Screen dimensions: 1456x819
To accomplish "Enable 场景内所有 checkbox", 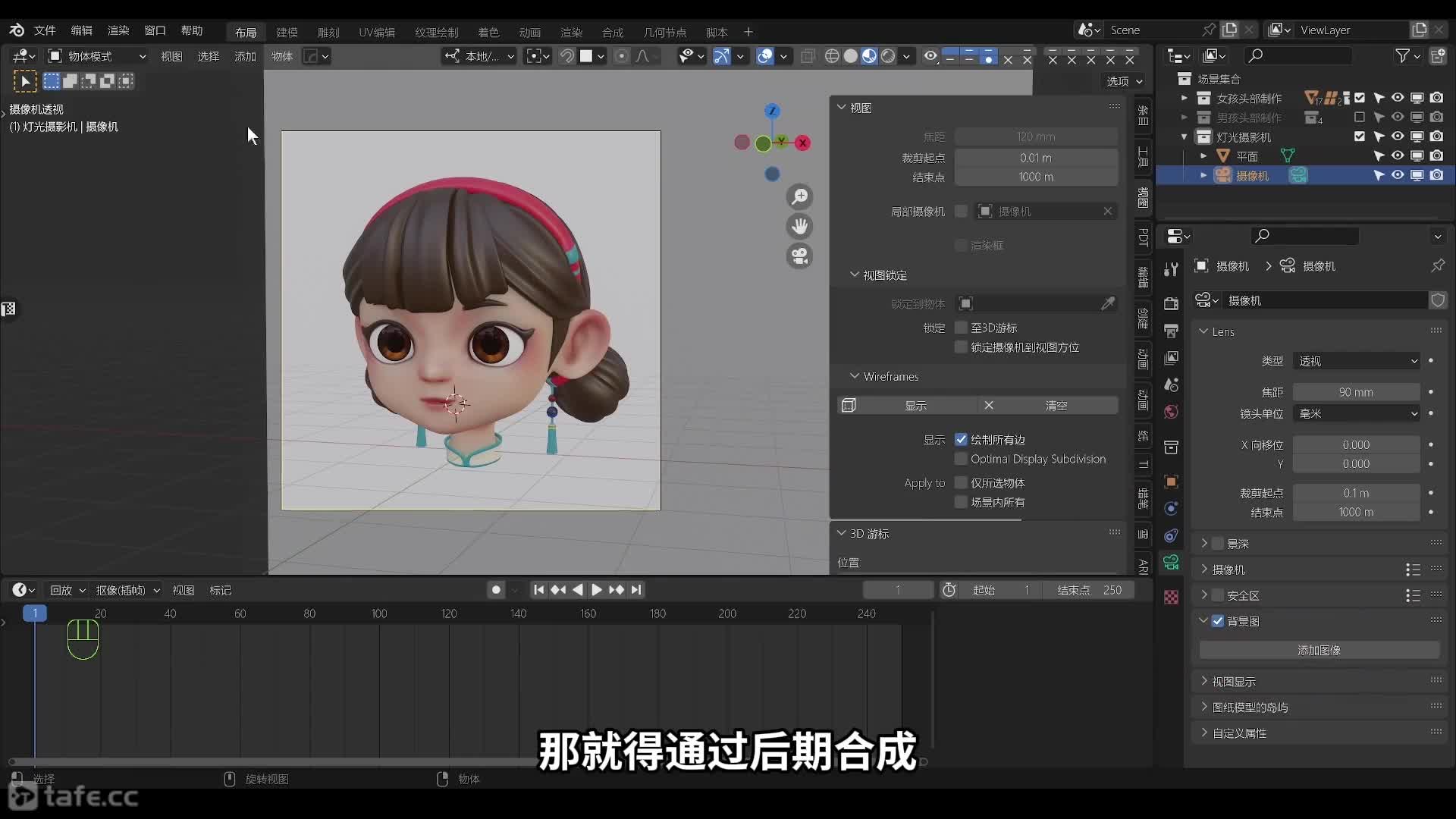I will coord(961,502).
